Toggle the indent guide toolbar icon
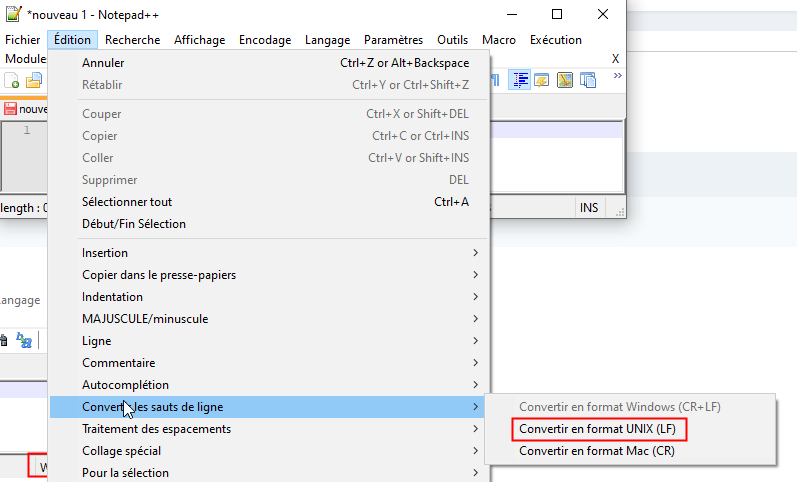This screenshot has width=797, height=482. click(x=519, y=80)
